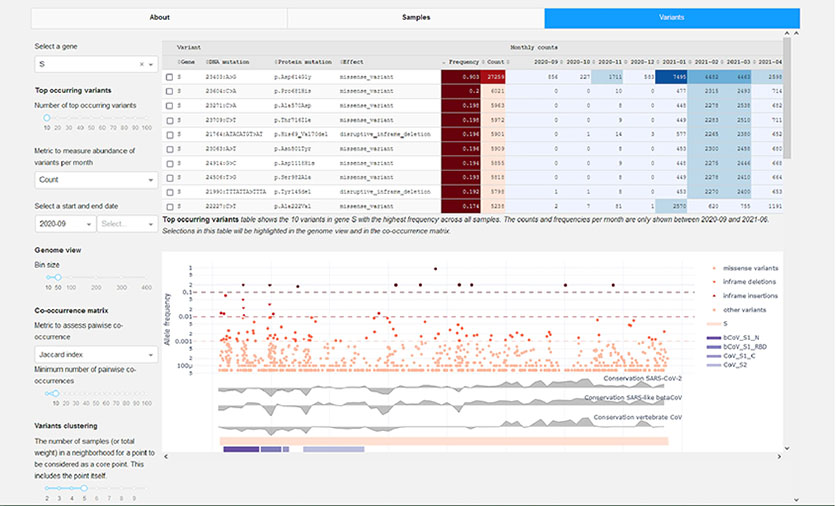Click the Conservation SARS-like betaCoV label
This screenshot has width=836, height=506.
pos(633,398)
